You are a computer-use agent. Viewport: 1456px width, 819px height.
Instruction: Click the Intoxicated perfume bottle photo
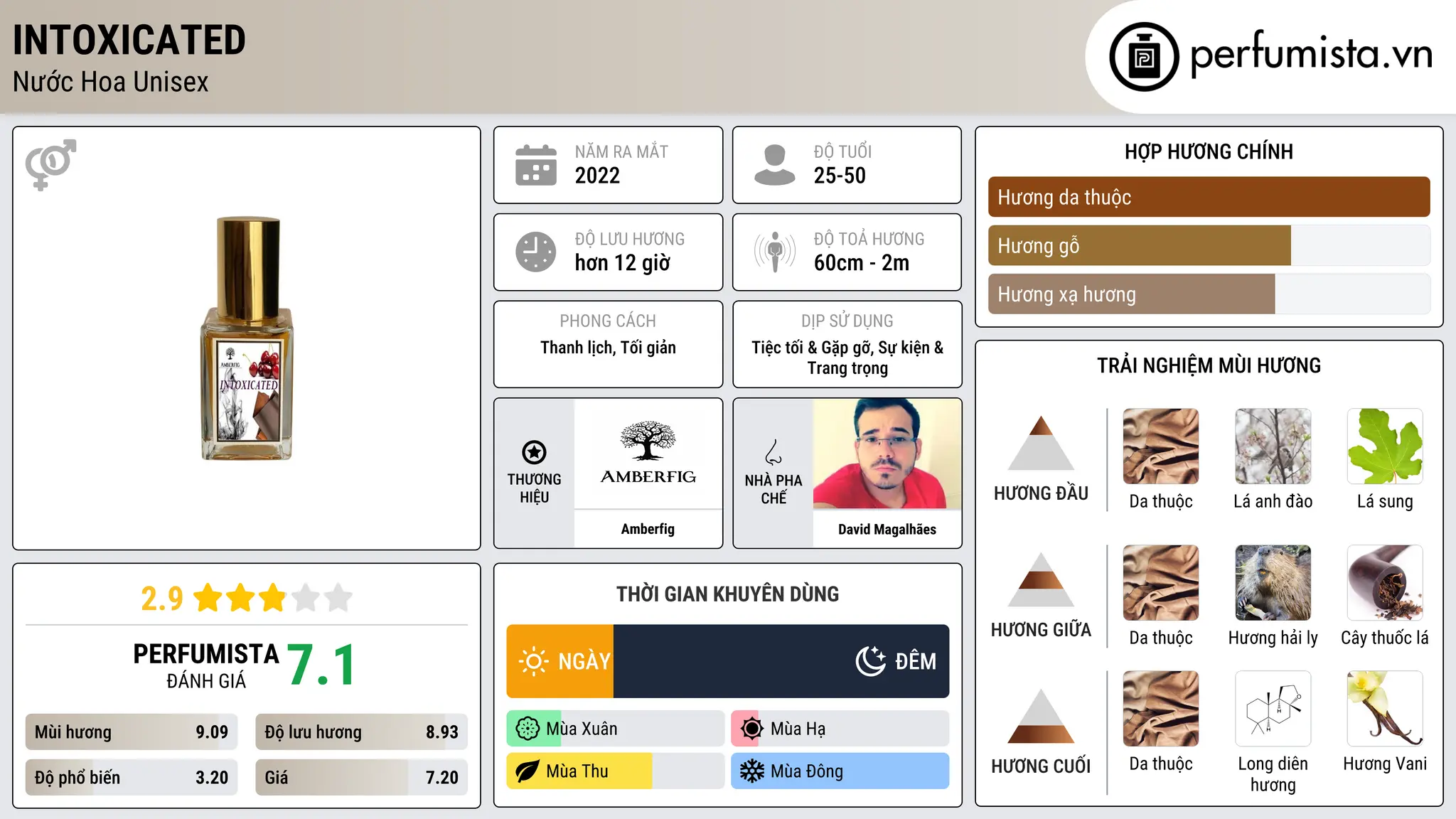(247, 338)
